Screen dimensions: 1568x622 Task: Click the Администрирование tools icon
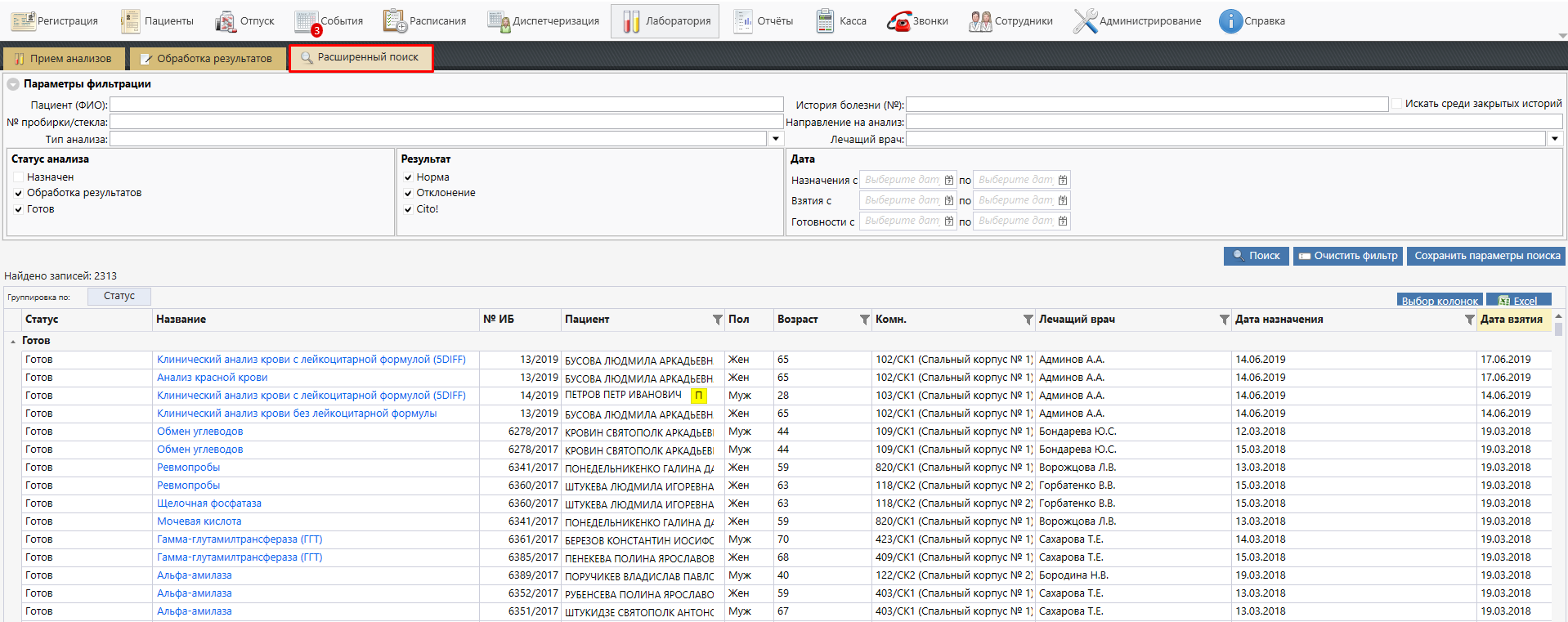1085,21
